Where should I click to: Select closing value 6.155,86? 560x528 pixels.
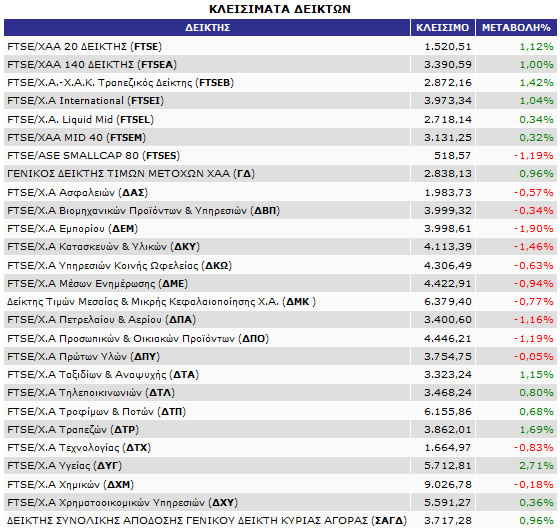(448, 412)
